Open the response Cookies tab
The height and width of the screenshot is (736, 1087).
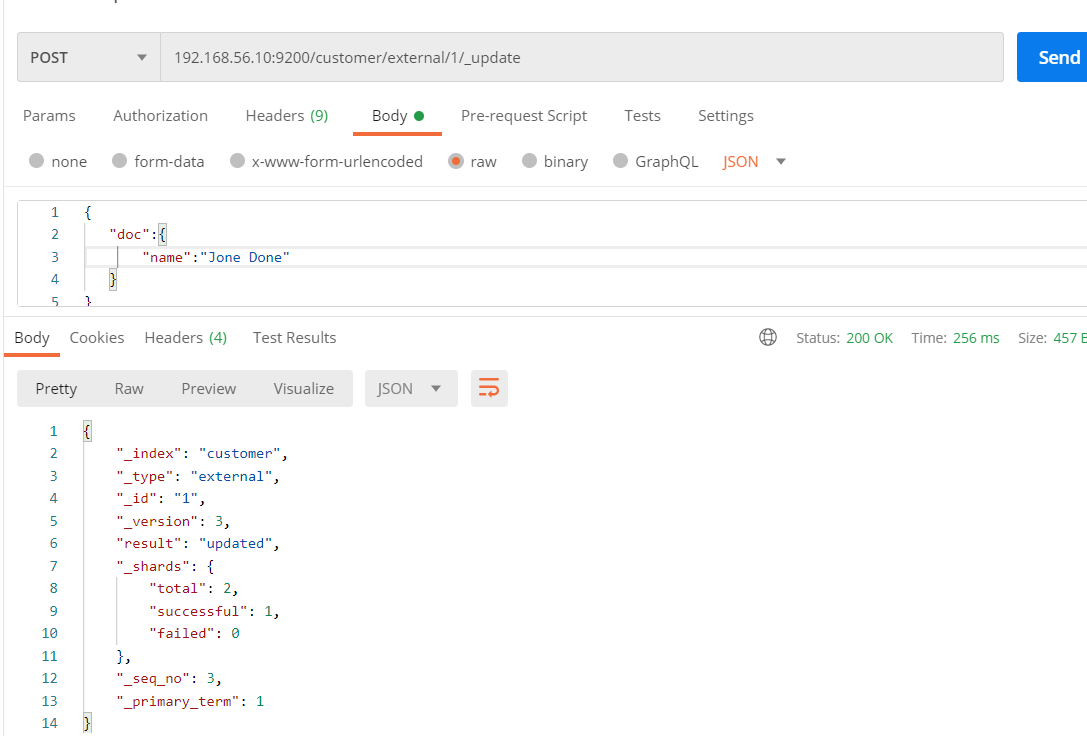[97, 338]
